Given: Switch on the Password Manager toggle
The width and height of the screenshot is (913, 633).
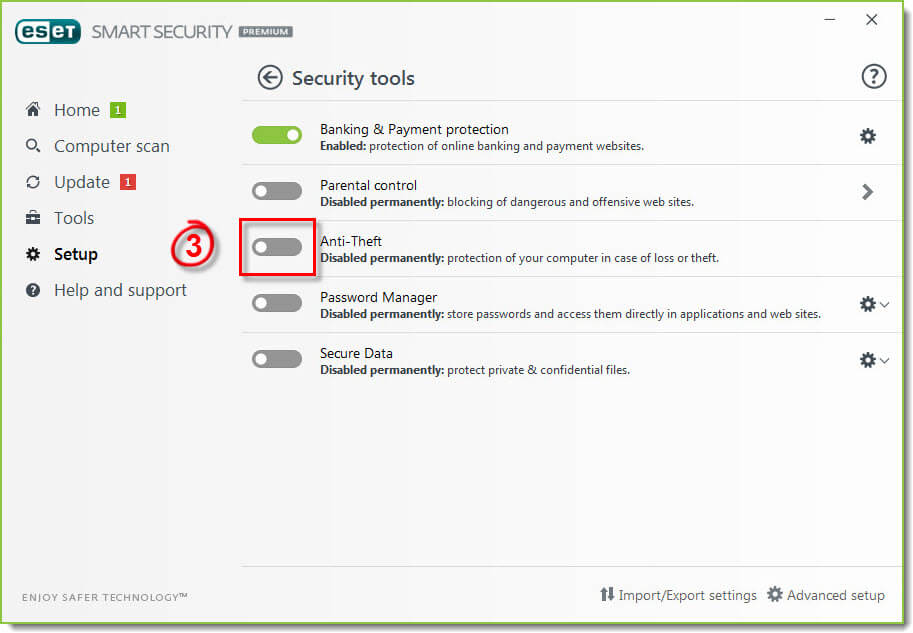Looking at the screenshot, I should point(277,303).
